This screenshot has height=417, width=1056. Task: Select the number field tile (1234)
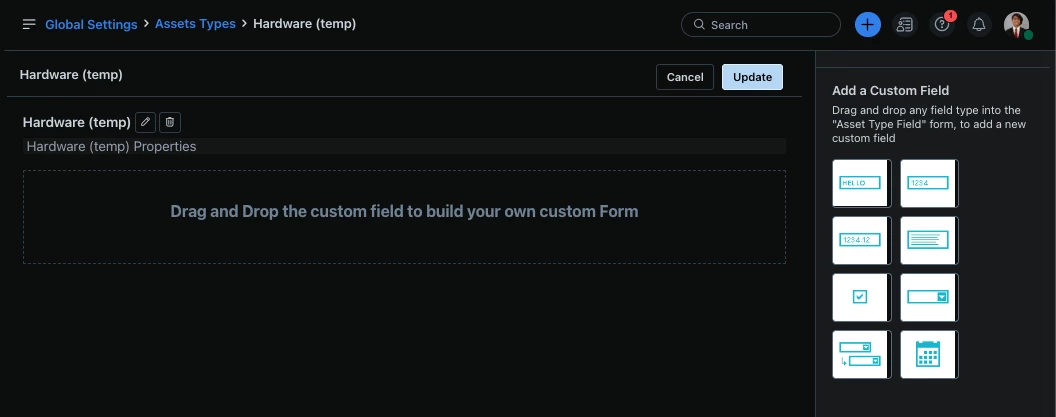pyautogui.click(x=929, y=183)
